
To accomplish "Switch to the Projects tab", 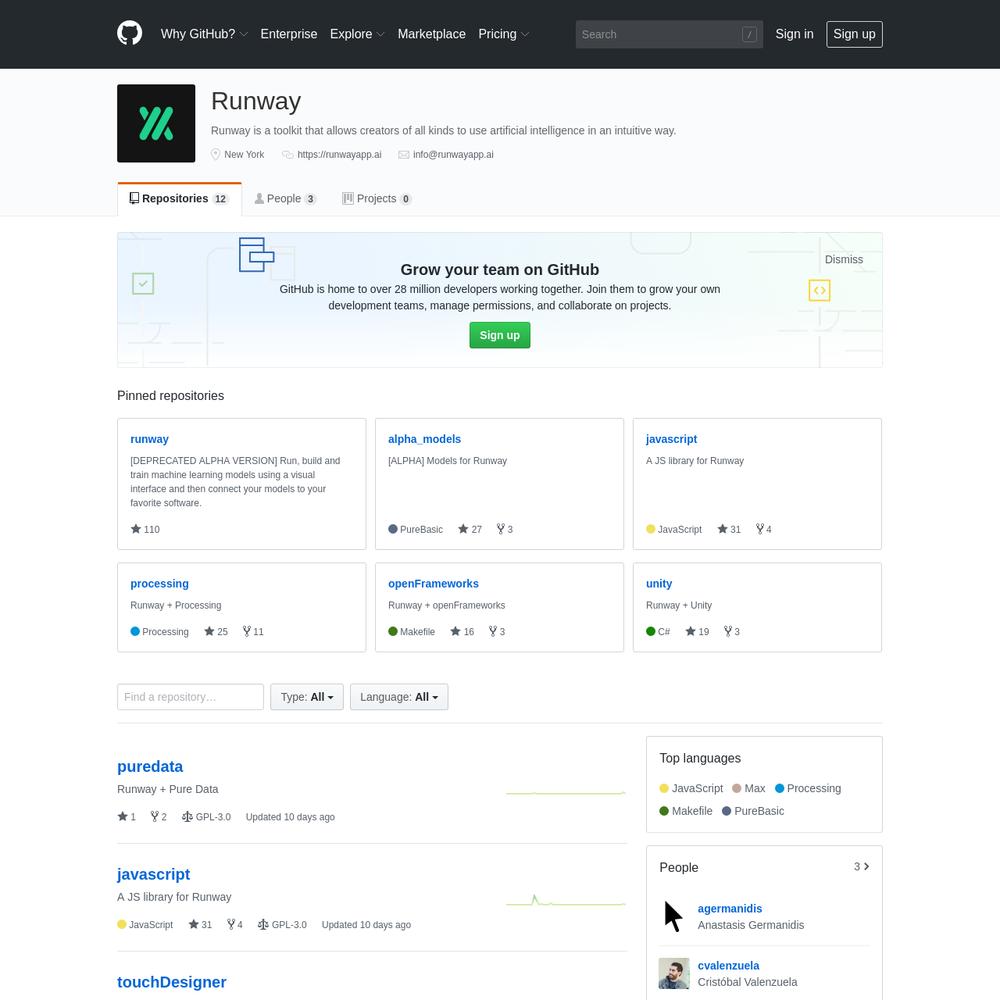I will pos(377,199).
